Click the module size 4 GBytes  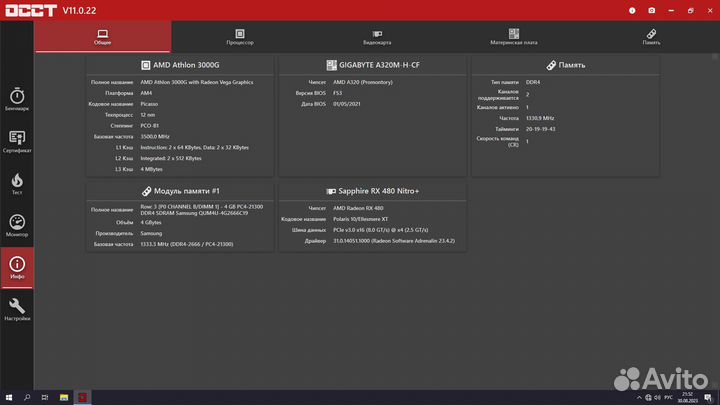tap(151, 223)
